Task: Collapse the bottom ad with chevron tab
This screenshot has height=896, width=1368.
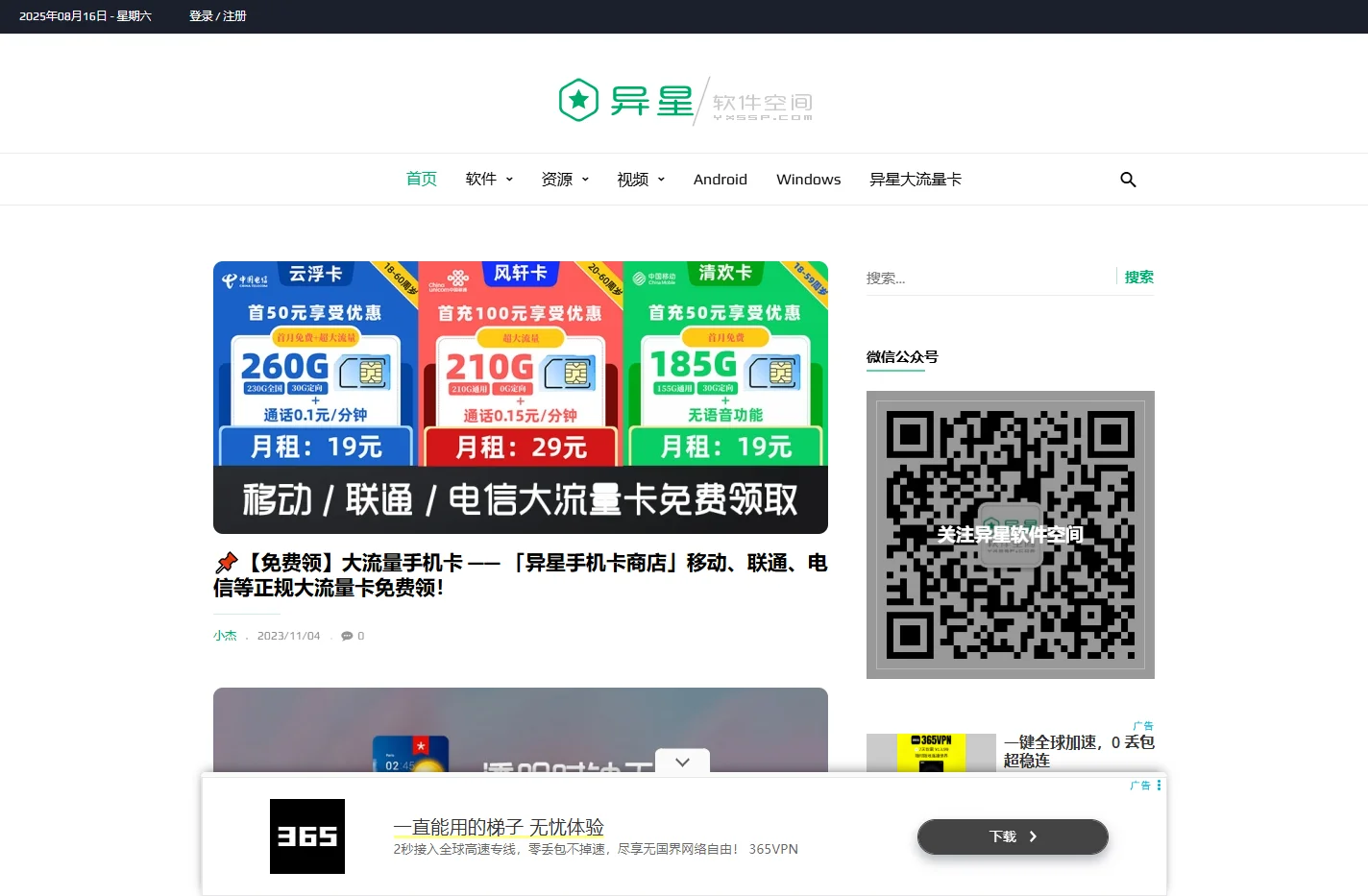Action: click(682, 762)
